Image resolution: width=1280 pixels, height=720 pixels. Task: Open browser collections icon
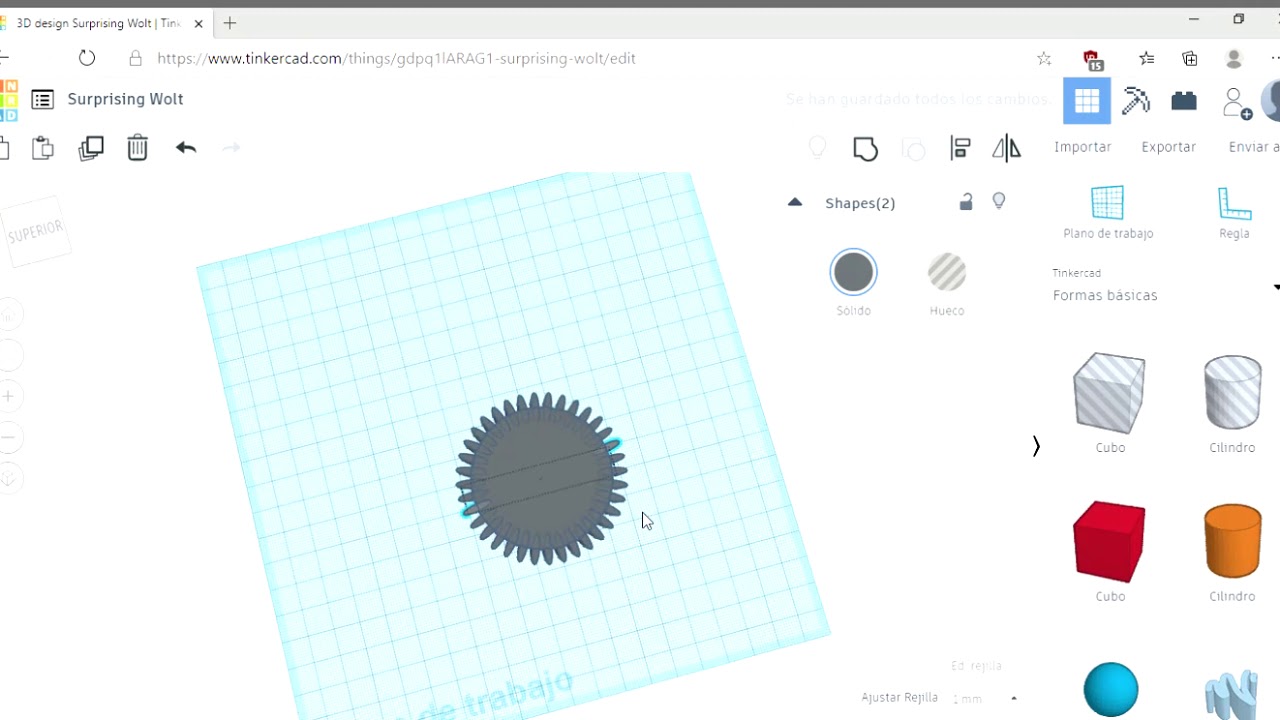[1190, 59]
